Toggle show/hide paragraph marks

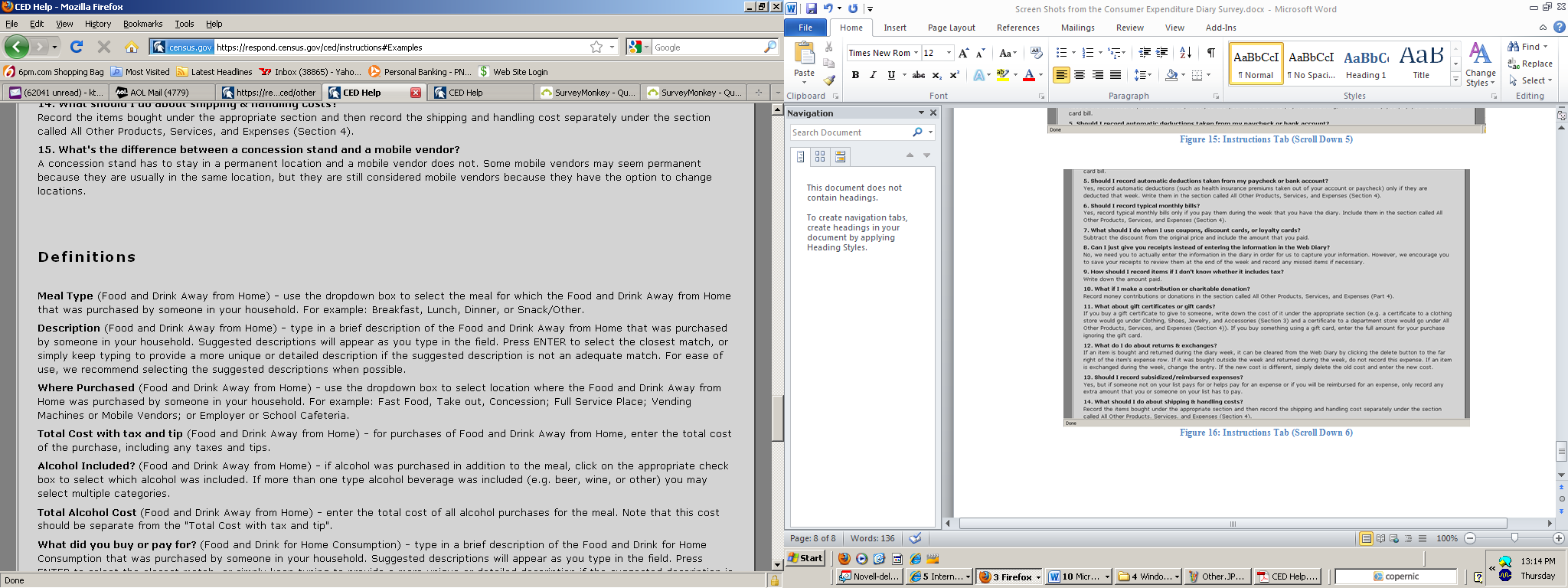[1211, 53]
